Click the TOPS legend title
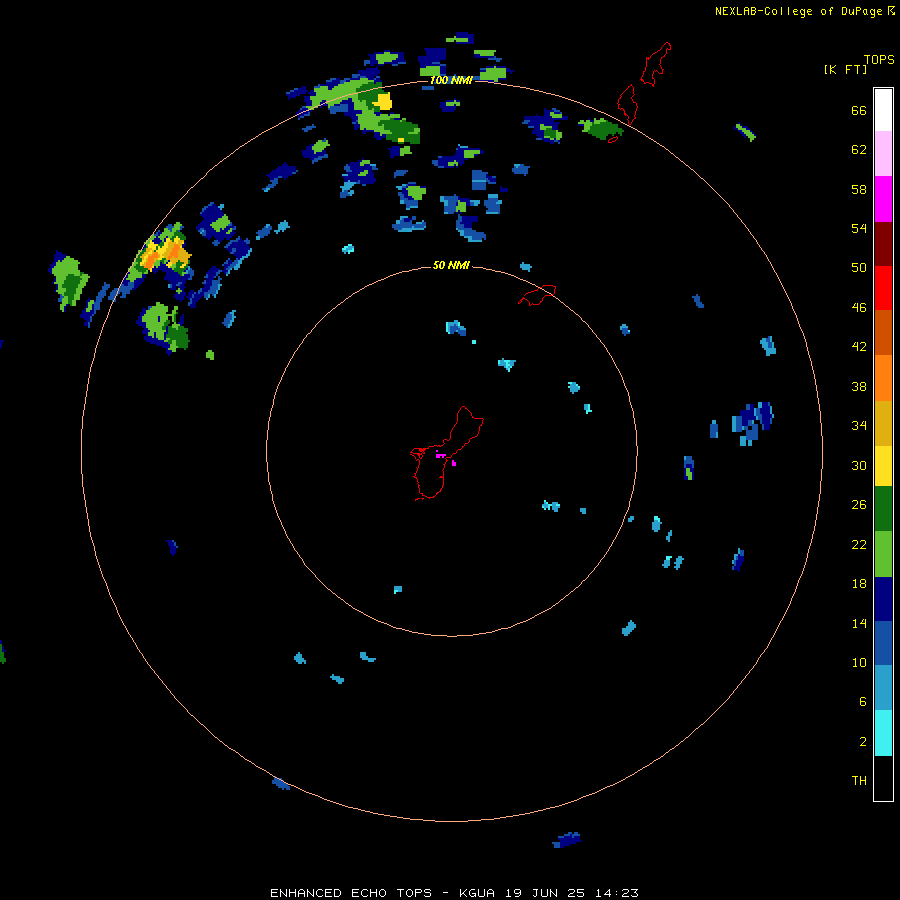The width and height of the screenshot is (900, 900). click(x=879, y=60)
